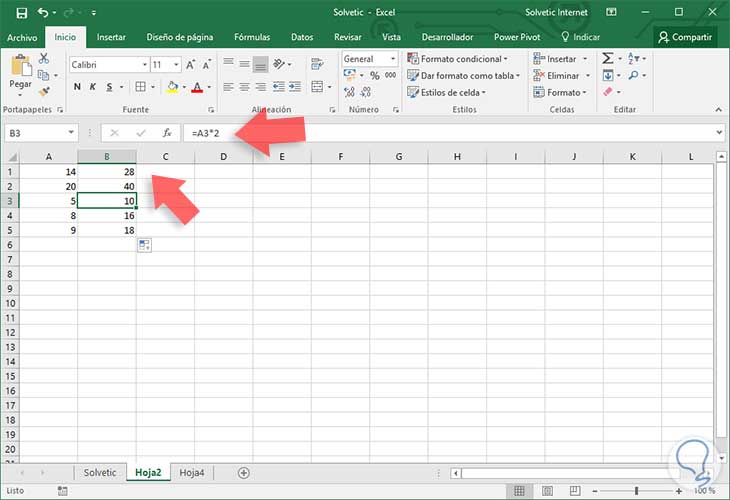Apply the red font color A

tap(197, 87)
